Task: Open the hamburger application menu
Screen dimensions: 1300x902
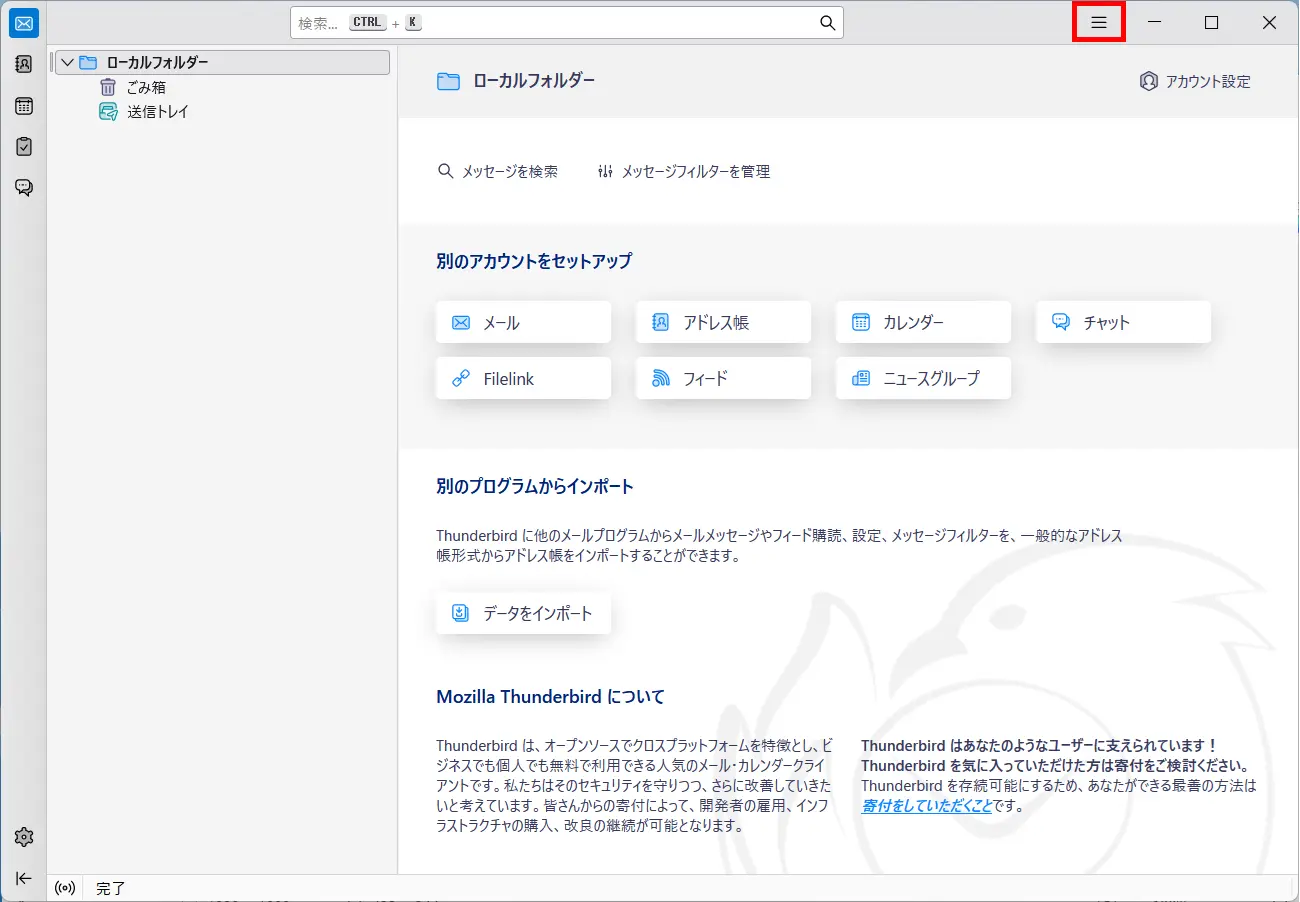Action: [1098, 23]
